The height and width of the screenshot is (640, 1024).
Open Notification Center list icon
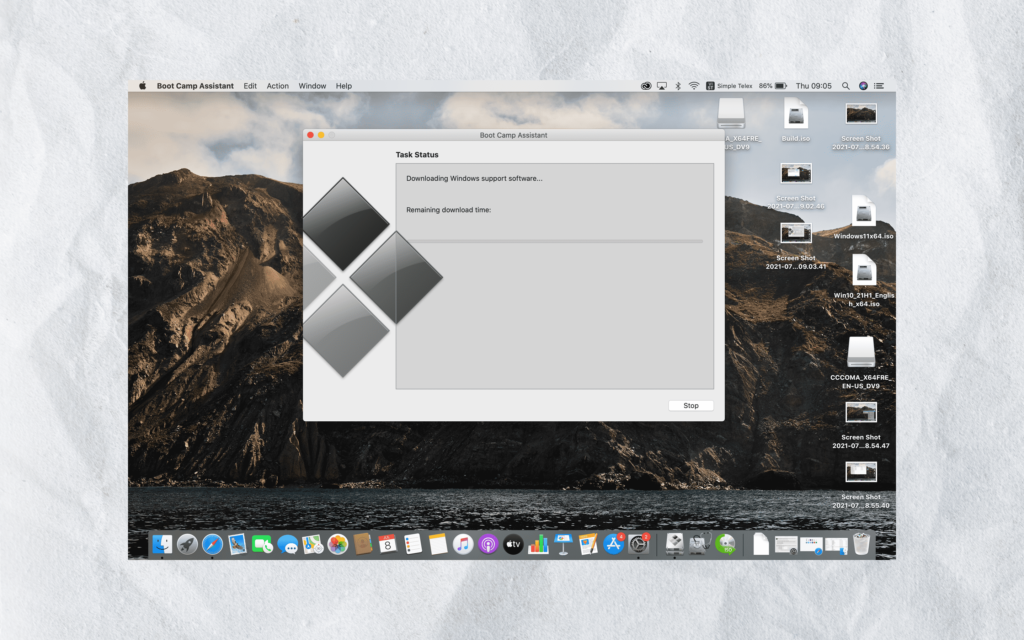point(879,86)
